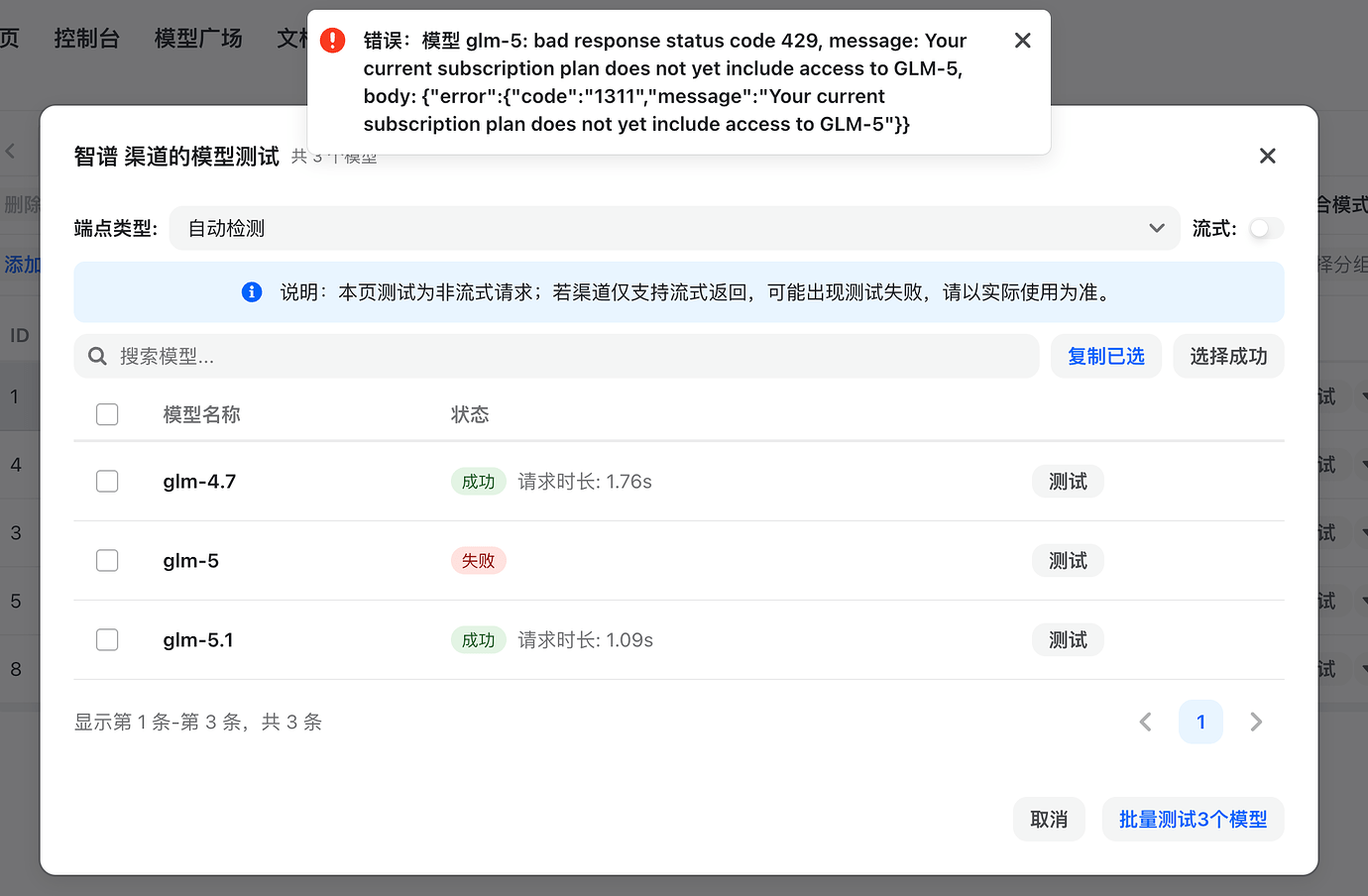Image resolution: width=1368 pixels, height=896 pixels.
Task: Test the glm-4.7 model
Action: click(x=1069, y=482)
